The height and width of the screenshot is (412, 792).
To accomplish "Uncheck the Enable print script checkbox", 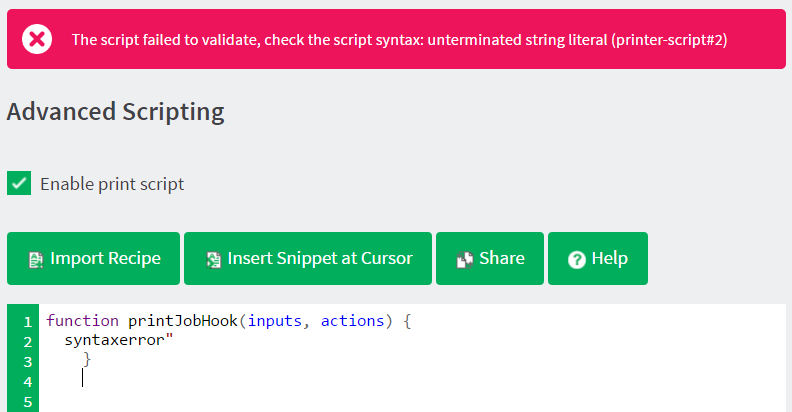I will pyautogui.click(x=19, y=183).
